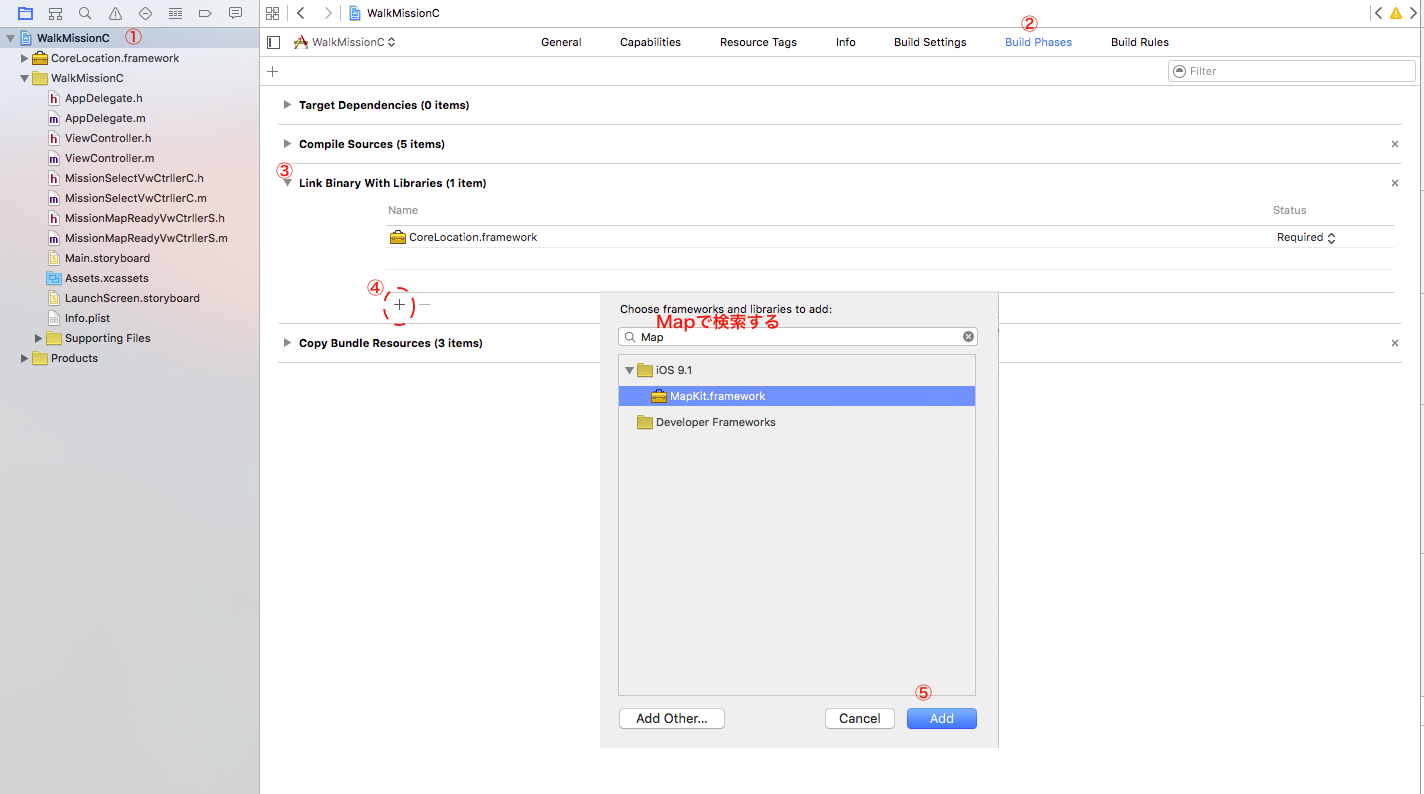Open the Find navigator magnifier icon
The image size is (1424, 794).
pyautogui.click(x=85, y=13)
